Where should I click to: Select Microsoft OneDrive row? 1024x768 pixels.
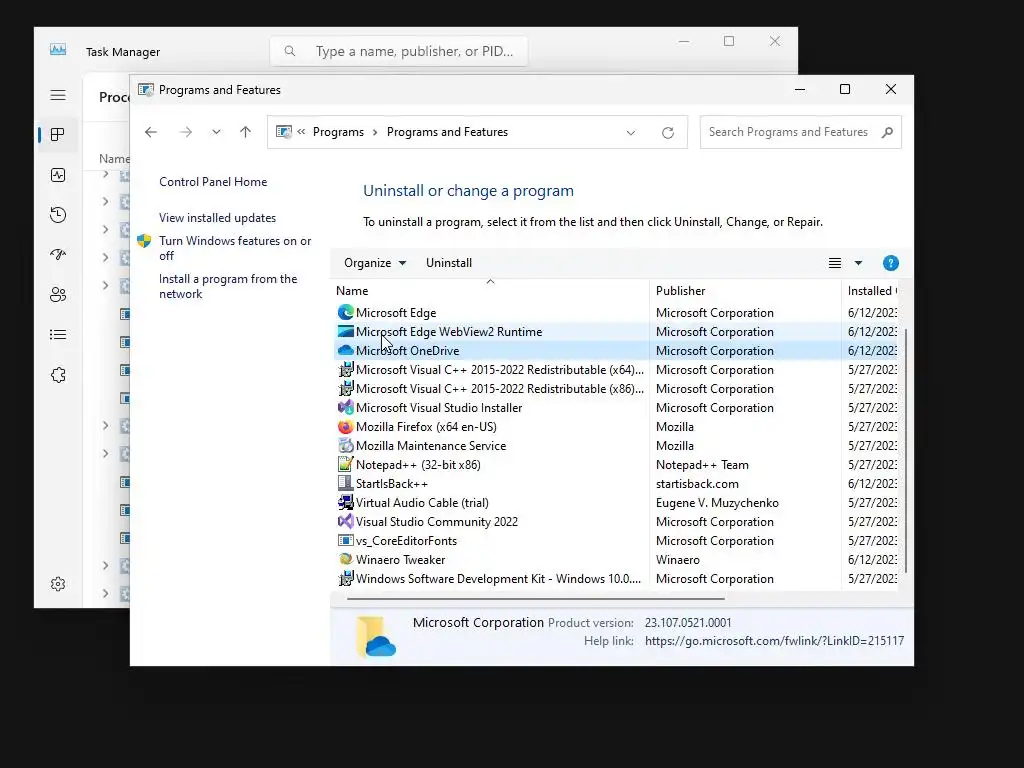tap(616, 351)
